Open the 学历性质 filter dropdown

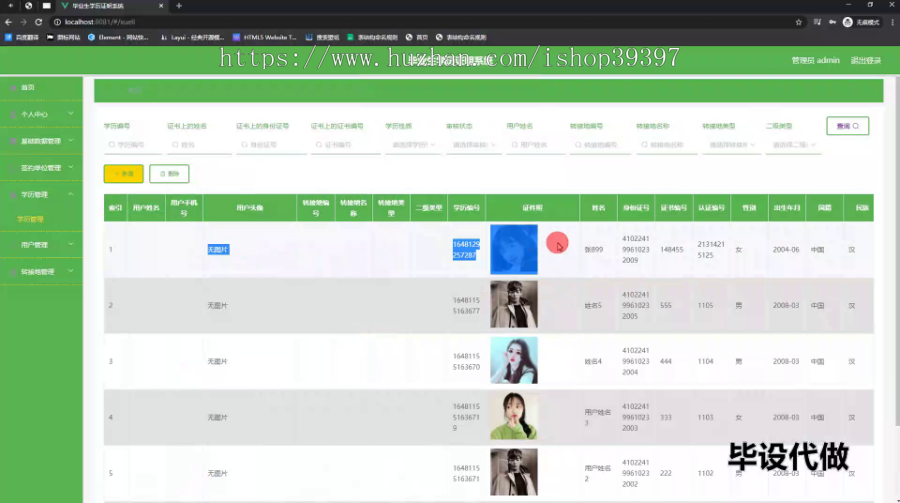click(x=413, y=145)
